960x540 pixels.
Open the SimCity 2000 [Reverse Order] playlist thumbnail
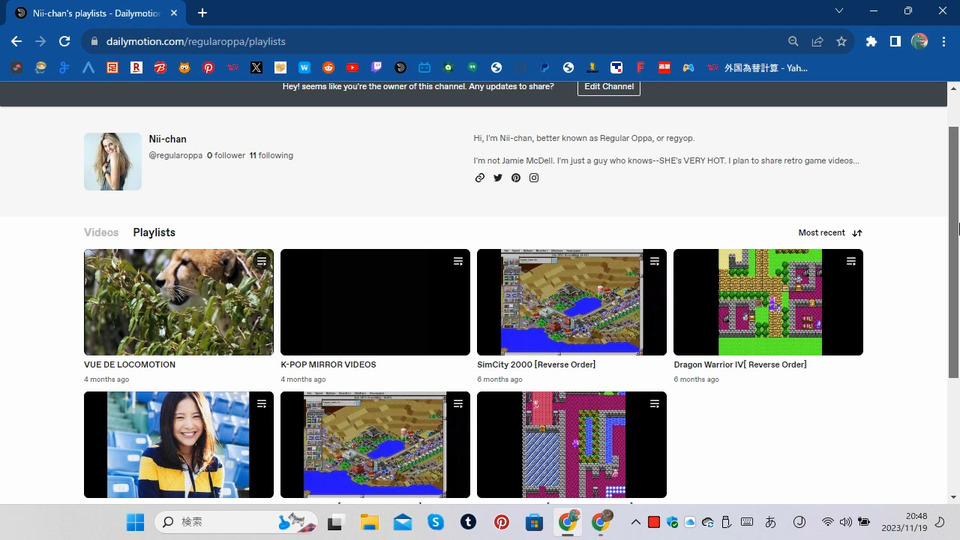coord(571,302)
